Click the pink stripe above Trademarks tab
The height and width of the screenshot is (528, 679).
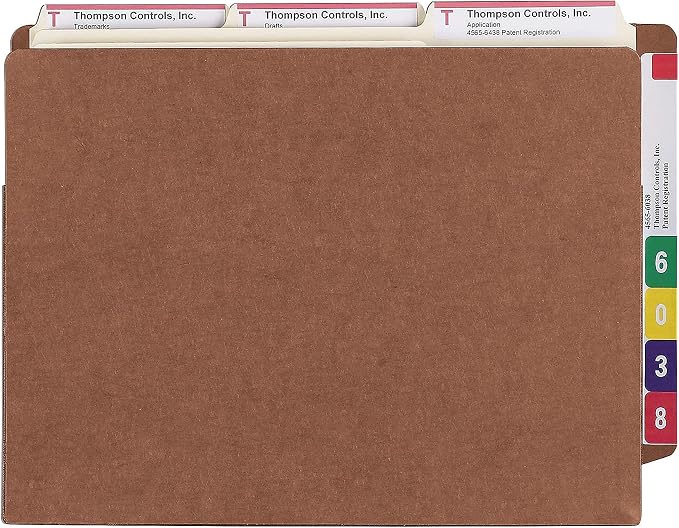pos(136,7)
